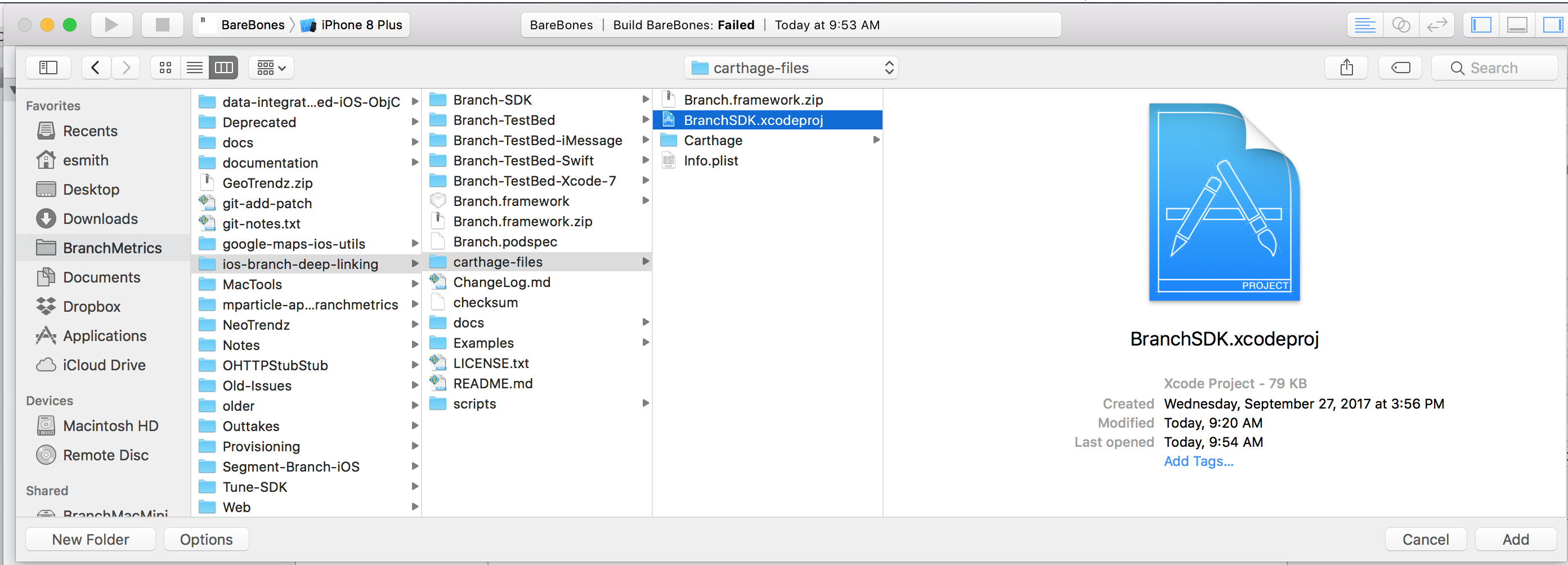
Task: Click the Xcode Stop button
Action: pos(162,25)
